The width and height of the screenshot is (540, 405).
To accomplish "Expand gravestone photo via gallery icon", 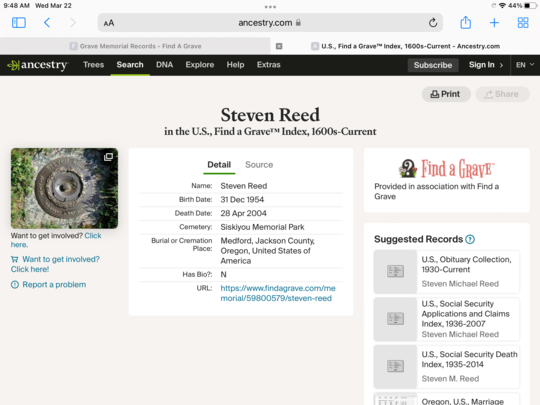I will 108,157.
